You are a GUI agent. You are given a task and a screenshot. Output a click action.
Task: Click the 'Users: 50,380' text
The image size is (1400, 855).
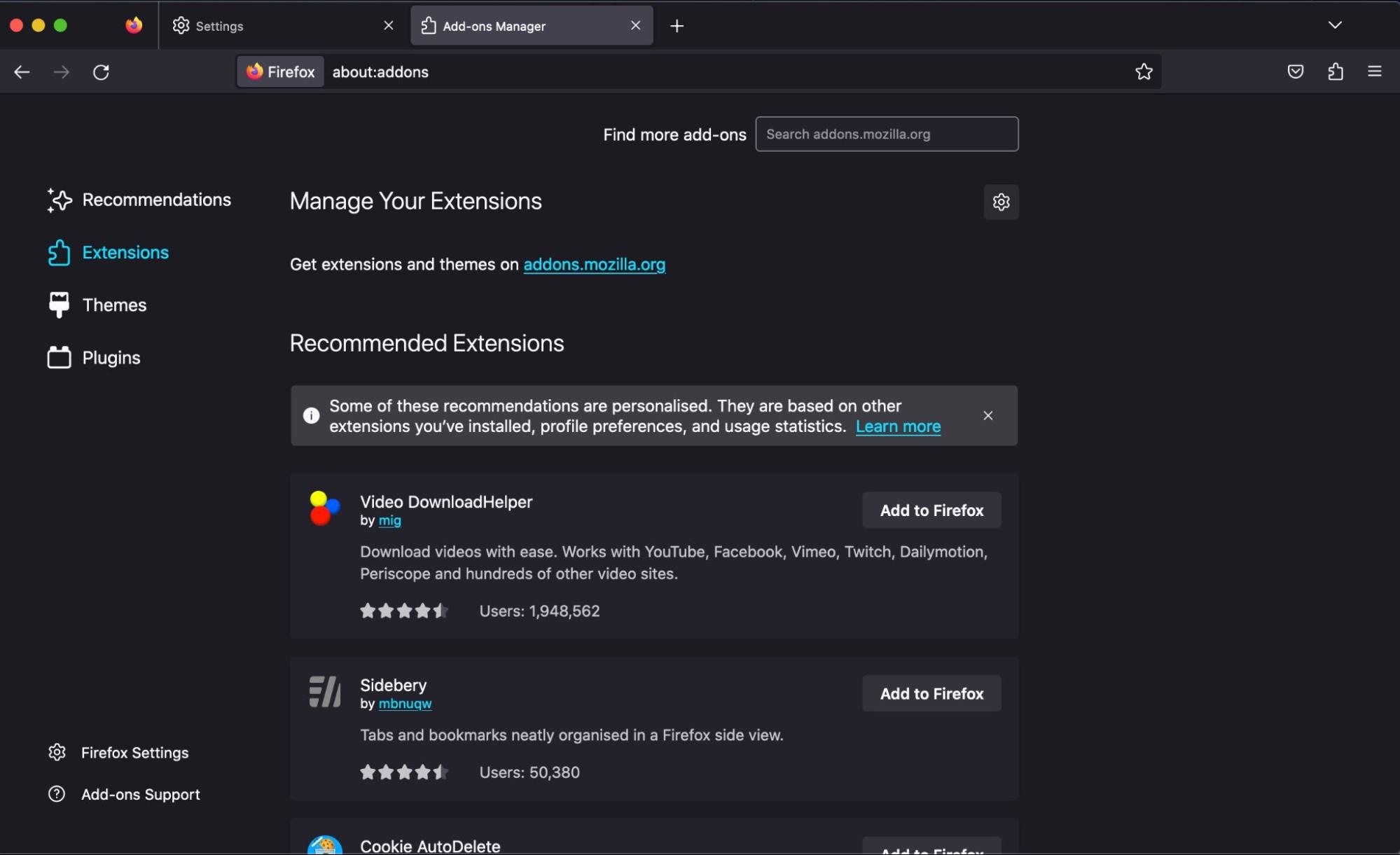[529, 772]
